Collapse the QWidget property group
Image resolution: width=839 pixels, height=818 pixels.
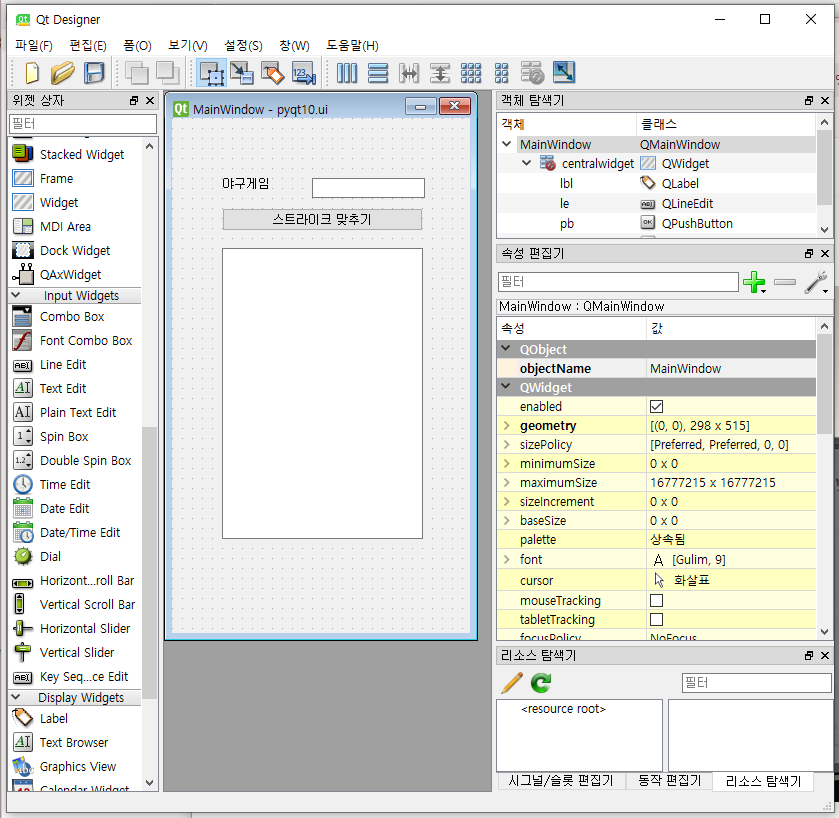click(506, 386)
